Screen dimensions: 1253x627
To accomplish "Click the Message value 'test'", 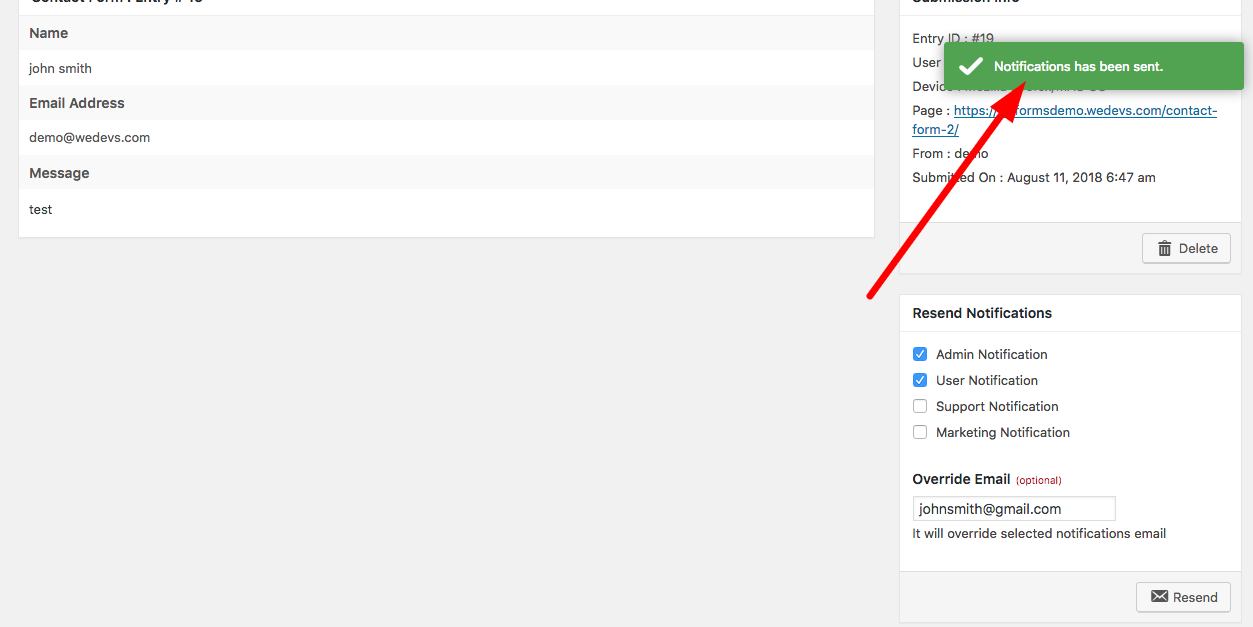I will (40, 209).
